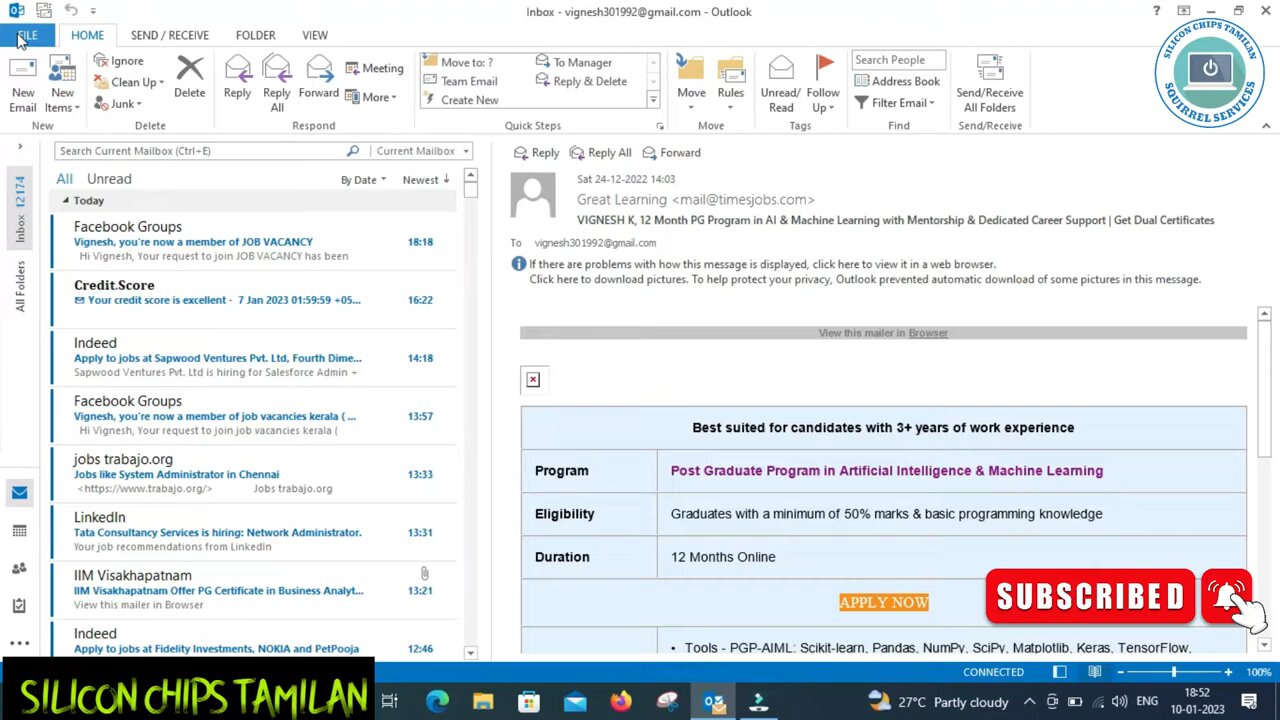Open the taskbar notification center
This screenshot has height=720, width=1280.
click(1249, 702)
